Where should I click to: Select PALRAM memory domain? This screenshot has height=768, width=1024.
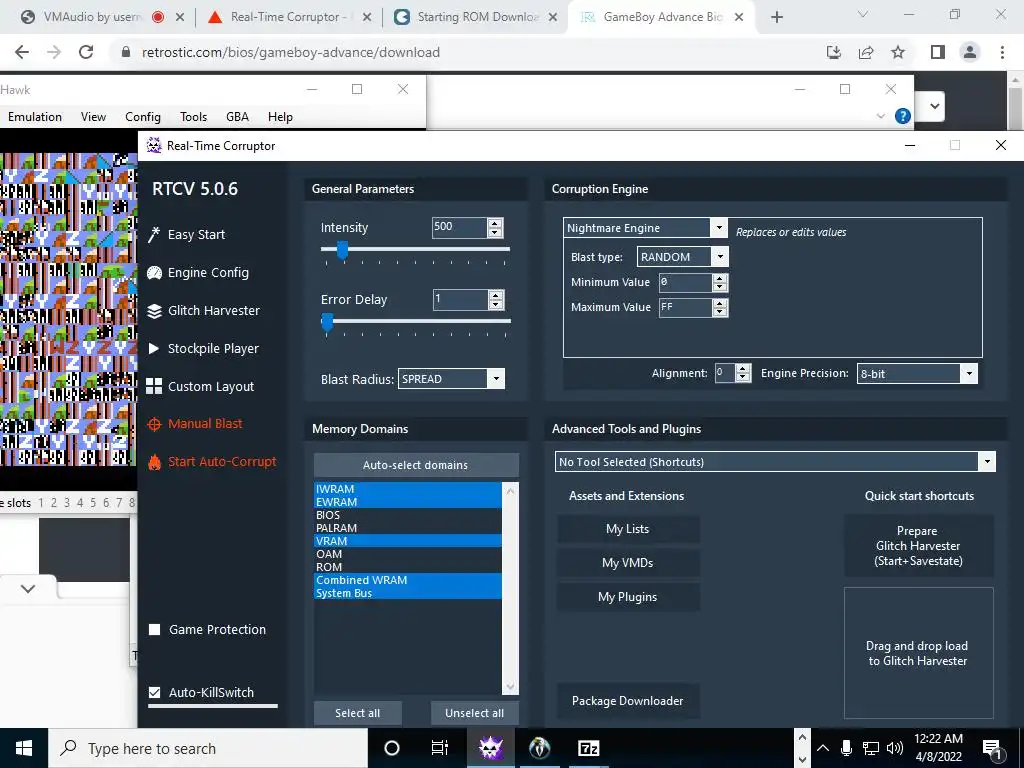coord(408,528)
